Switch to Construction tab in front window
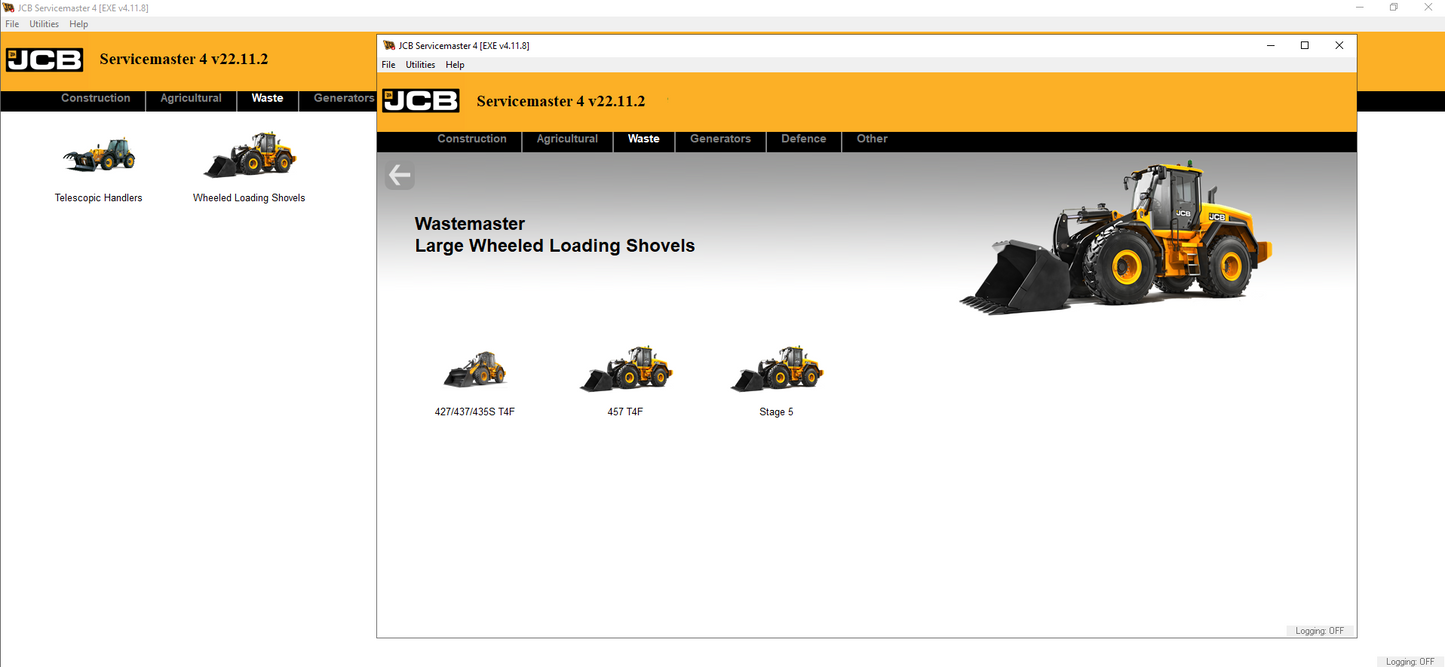 pos(472,139)
